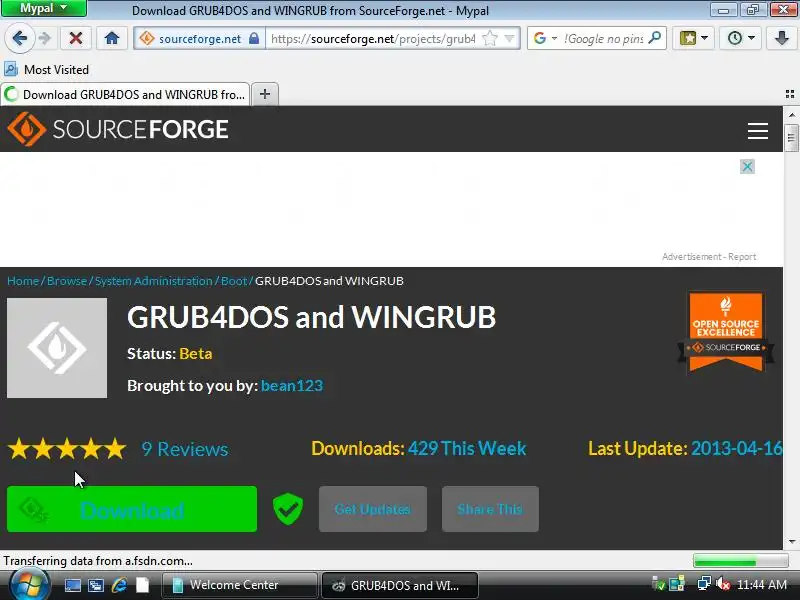Click the GRUB4DOS project logo thumbnail
The width and height of the screenshot is (800, 600).
coord(57,348)
